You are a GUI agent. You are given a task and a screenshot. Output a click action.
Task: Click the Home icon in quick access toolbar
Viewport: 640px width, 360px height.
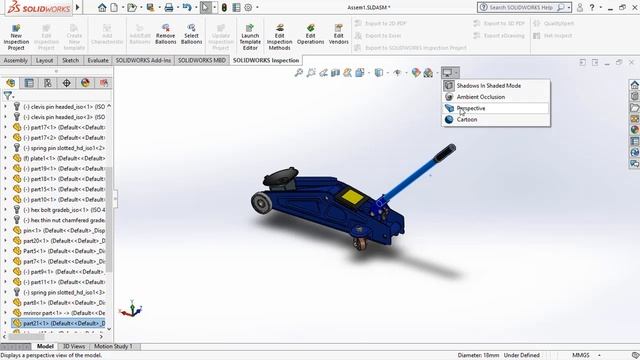point(102,7)
